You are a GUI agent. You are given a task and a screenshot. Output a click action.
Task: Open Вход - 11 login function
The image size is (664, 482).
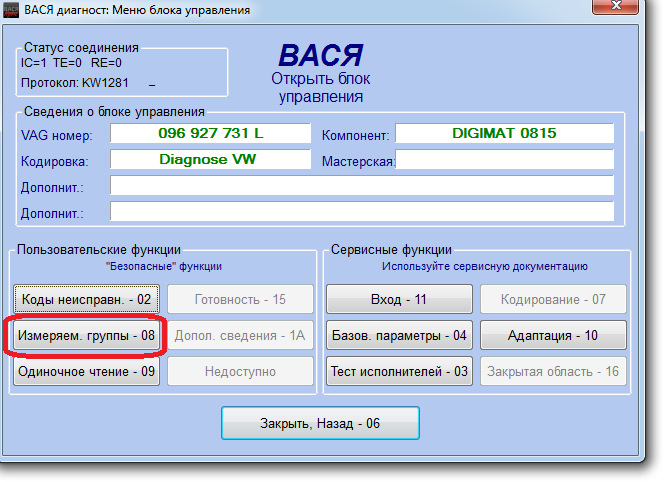[399, 299]
